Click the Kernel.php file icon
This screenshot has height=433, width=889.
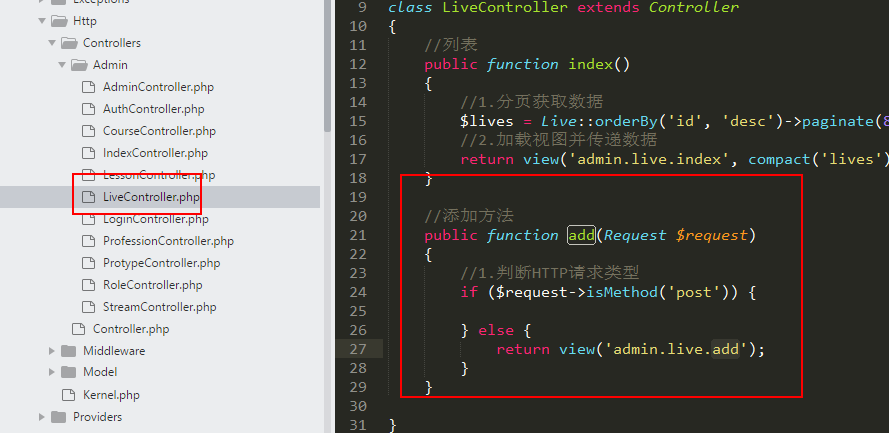click(68, 395)
